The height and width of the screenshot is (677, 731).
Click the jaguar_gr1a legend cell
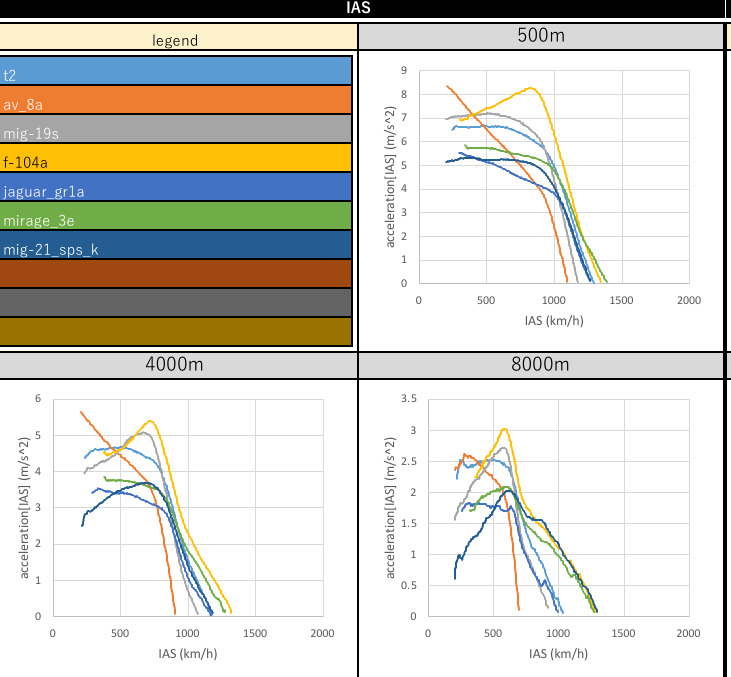tap(176, 187)
